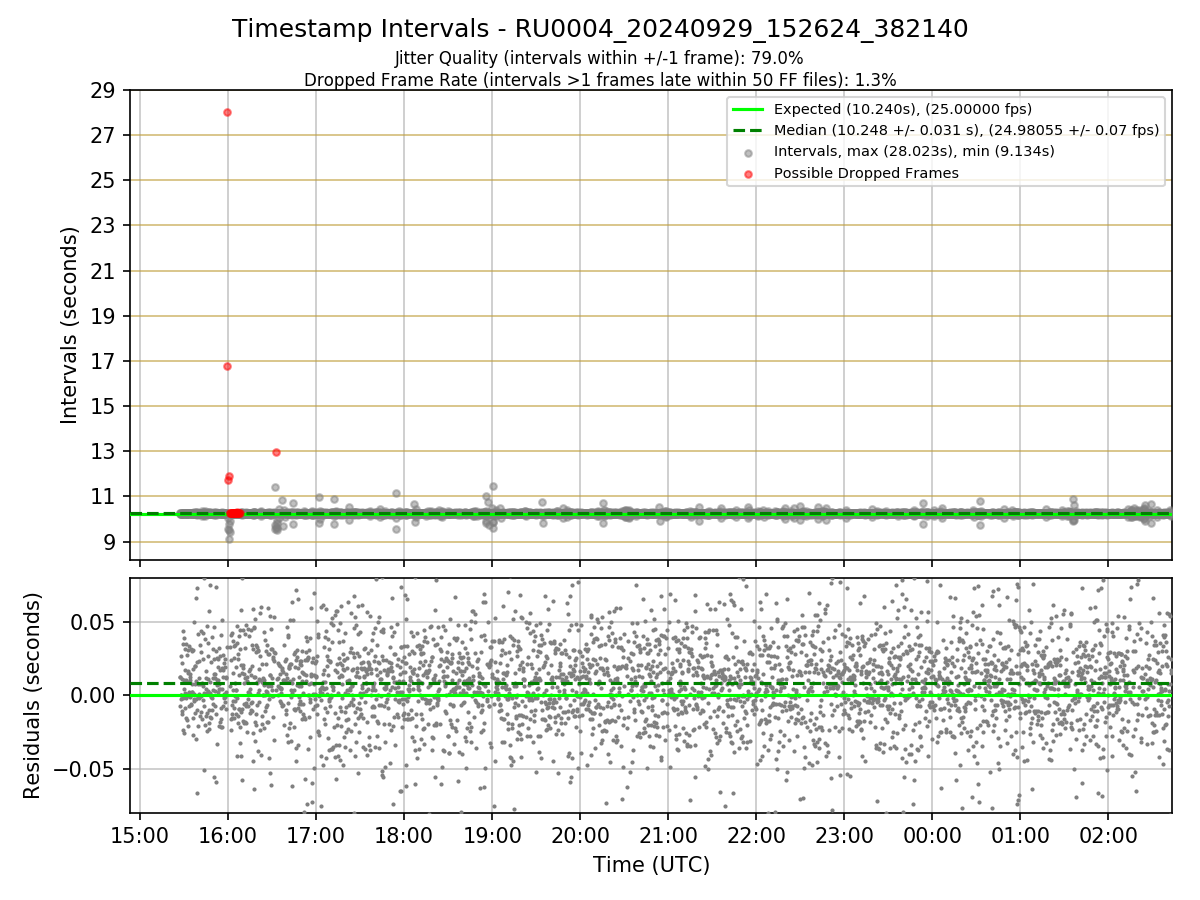Click the red dropped-frame point near 17 seconds
The height and width of the screenshot is (900, 1200).
tap(228, 366)
